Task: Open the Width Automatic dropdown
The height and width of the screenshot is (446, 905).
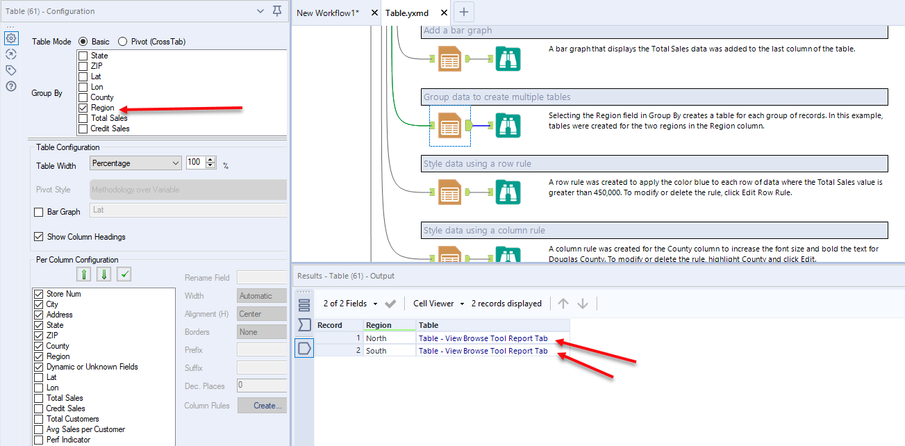Action: coord(262,296)
